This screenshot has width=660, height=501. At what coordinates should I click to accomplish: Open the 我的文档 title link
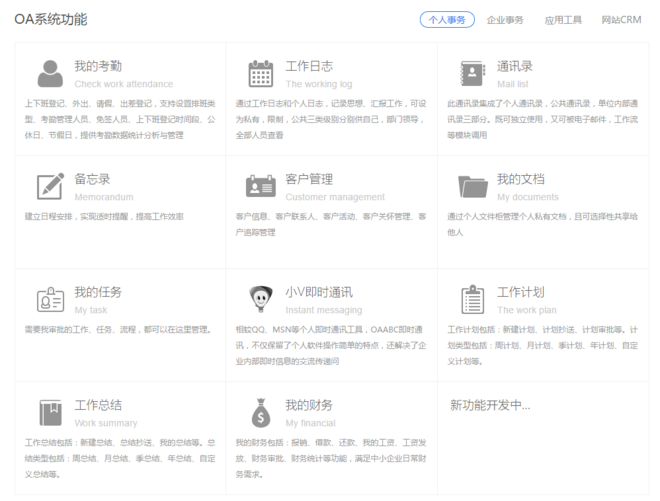(x=521, y=179)
